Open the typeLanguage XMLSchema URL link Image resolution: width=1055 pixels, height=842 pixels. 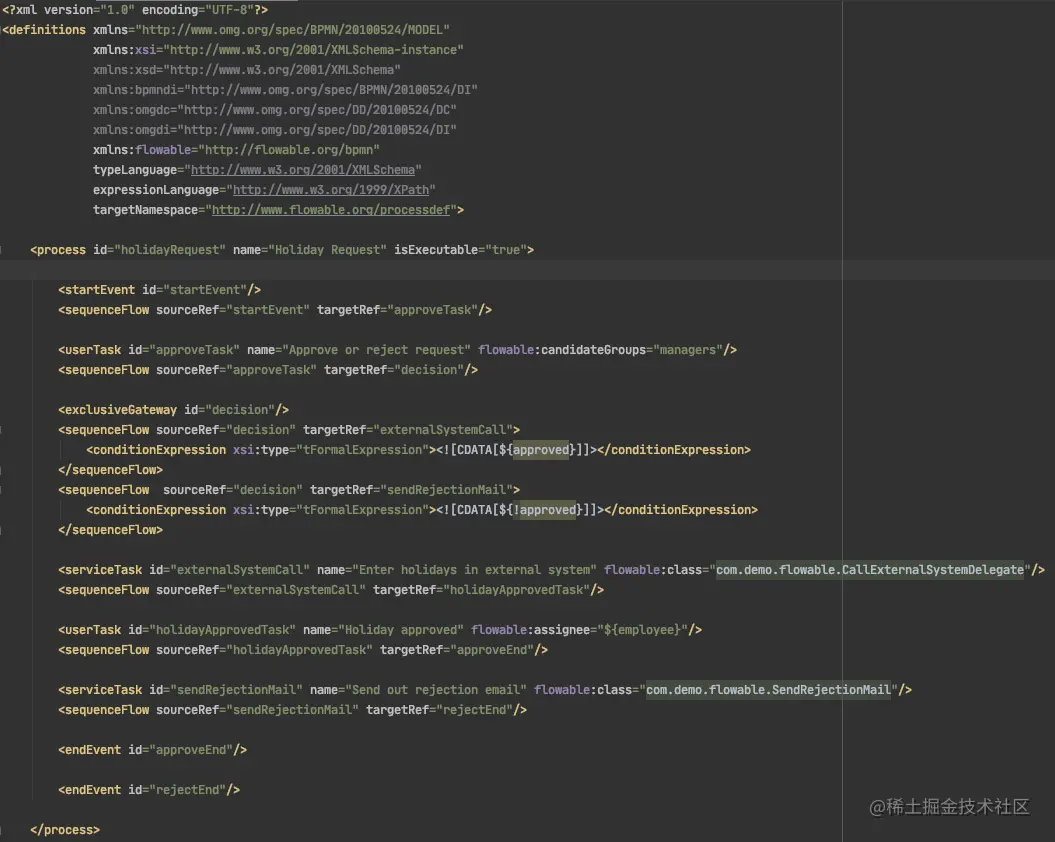click(303, 170)
